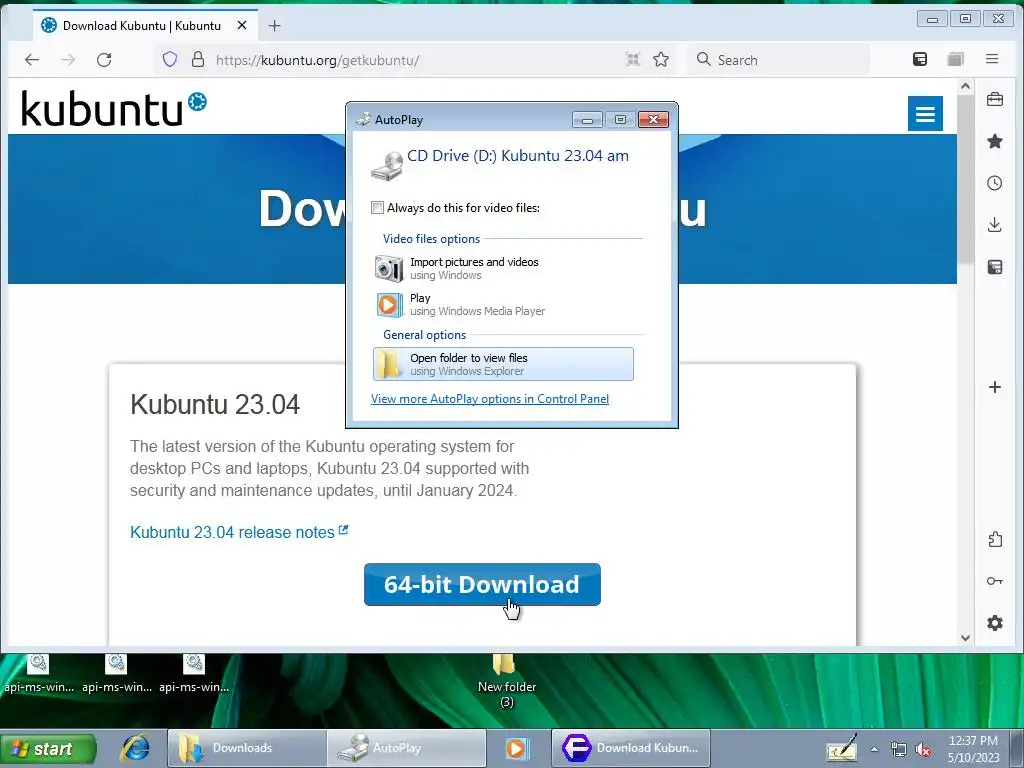
Task: Close the AutoPlay dialog
Action: [x=653, y=120]
